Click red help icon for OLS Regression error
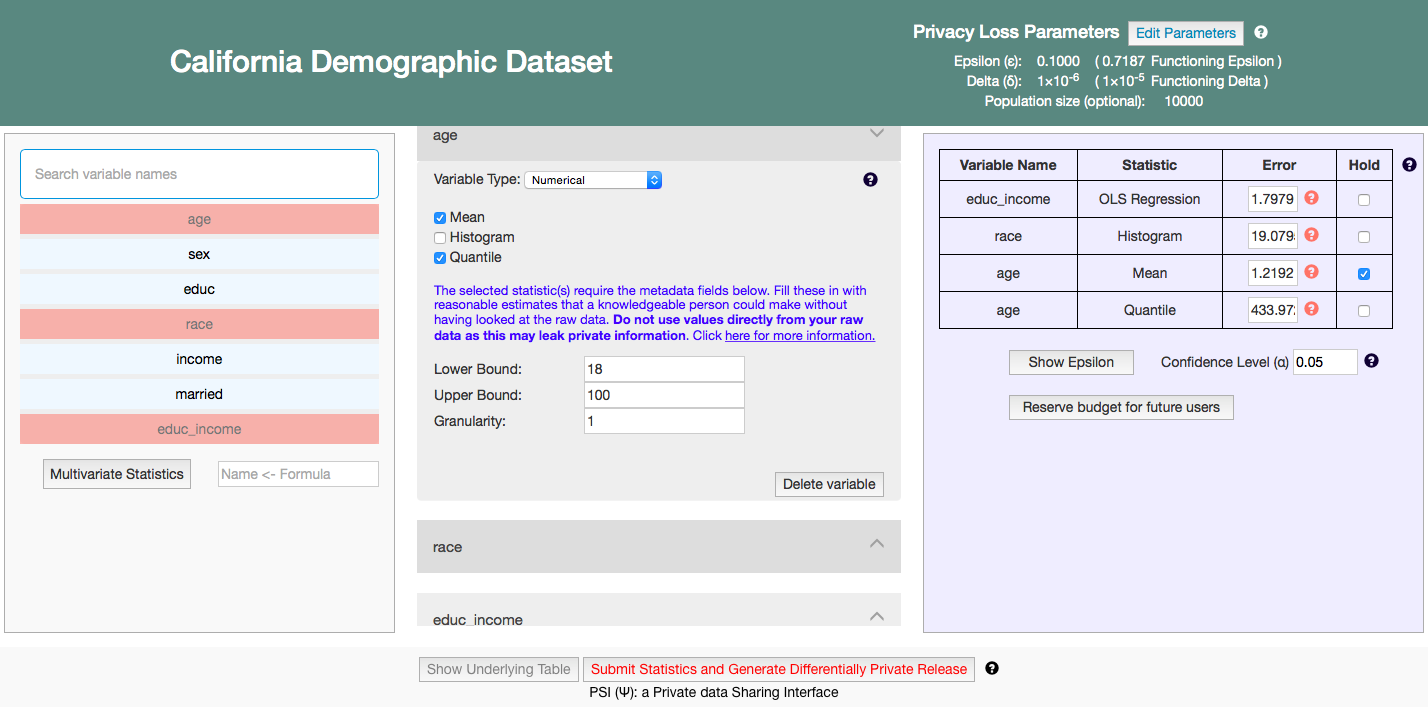The width and height of the screenshot is (1428, 707). click(x=1311, y=198)
